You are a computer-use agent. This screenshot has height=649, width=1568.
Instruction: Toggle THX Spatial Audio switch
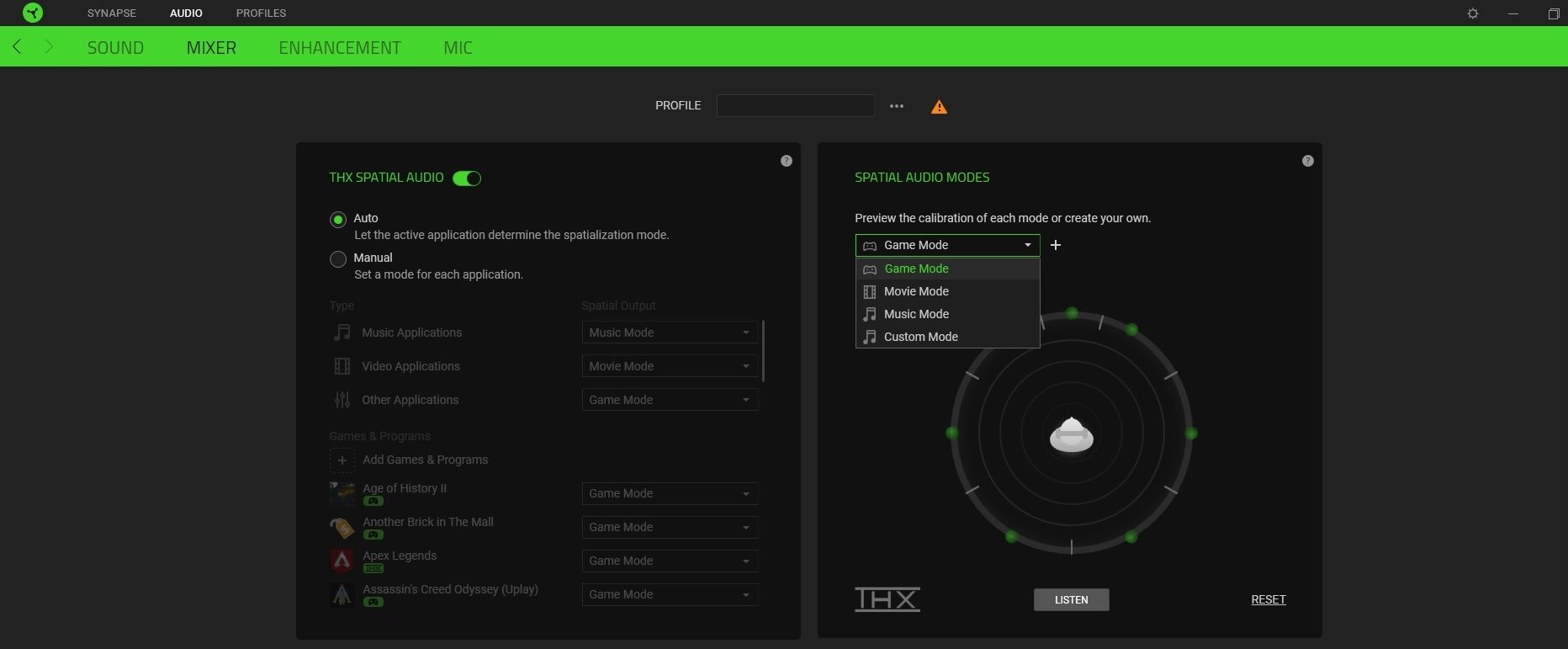(467, 178)
